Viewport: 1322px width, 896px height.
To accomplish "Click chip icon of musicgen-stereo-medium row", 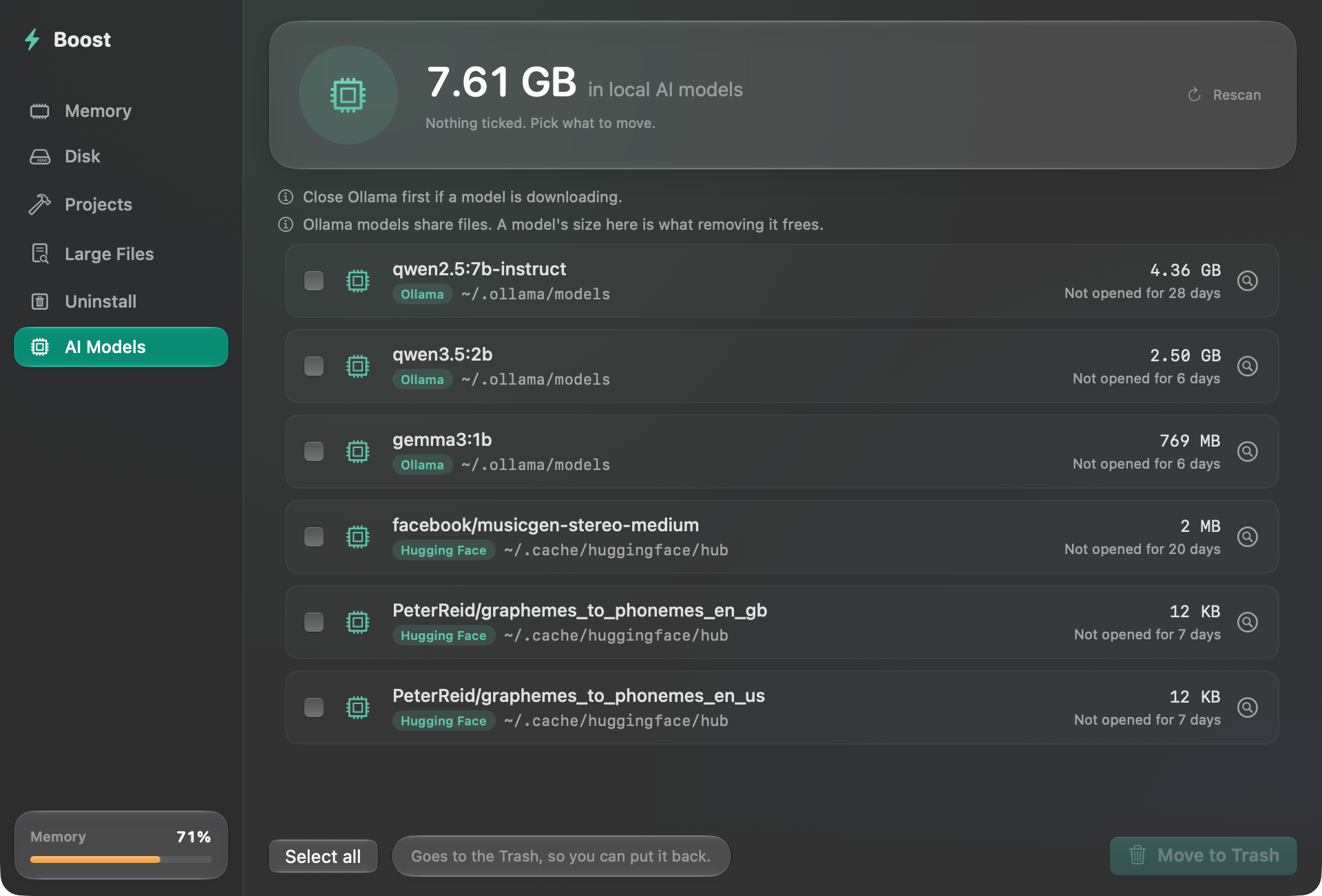I will (358, 537).
